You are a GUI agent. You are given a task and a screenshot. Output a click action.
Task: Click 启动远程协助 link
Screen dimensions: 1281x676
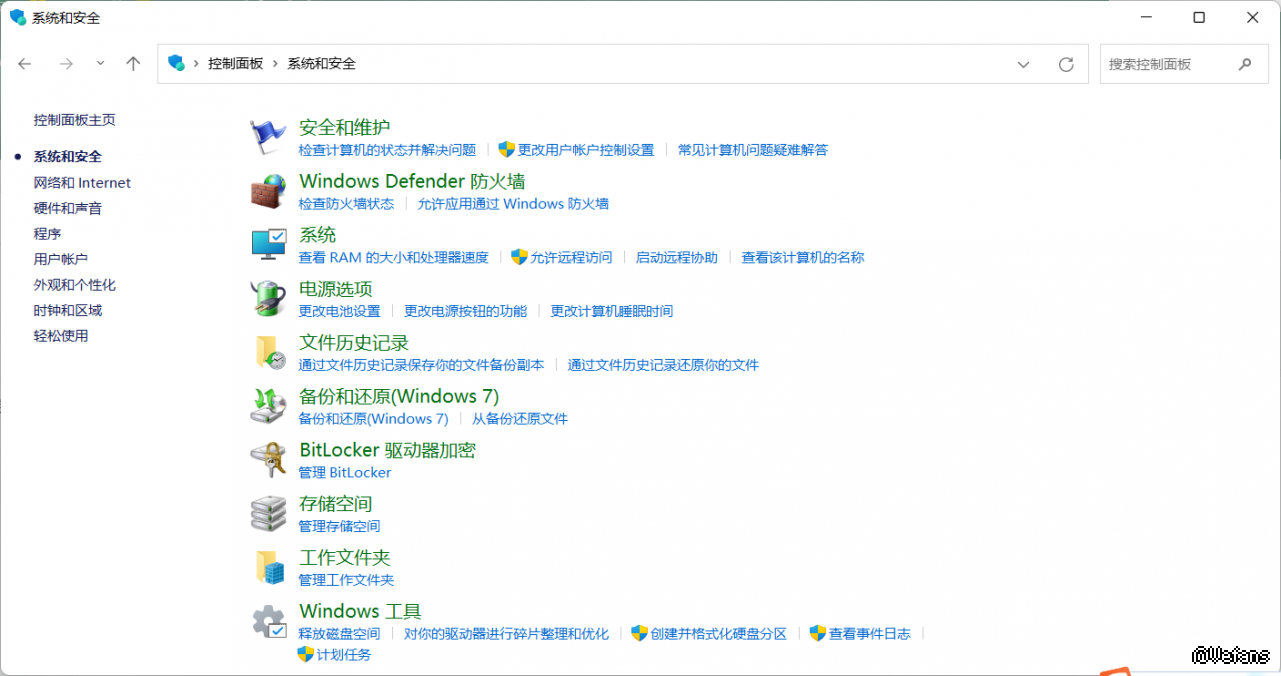(x=677, y=258)
